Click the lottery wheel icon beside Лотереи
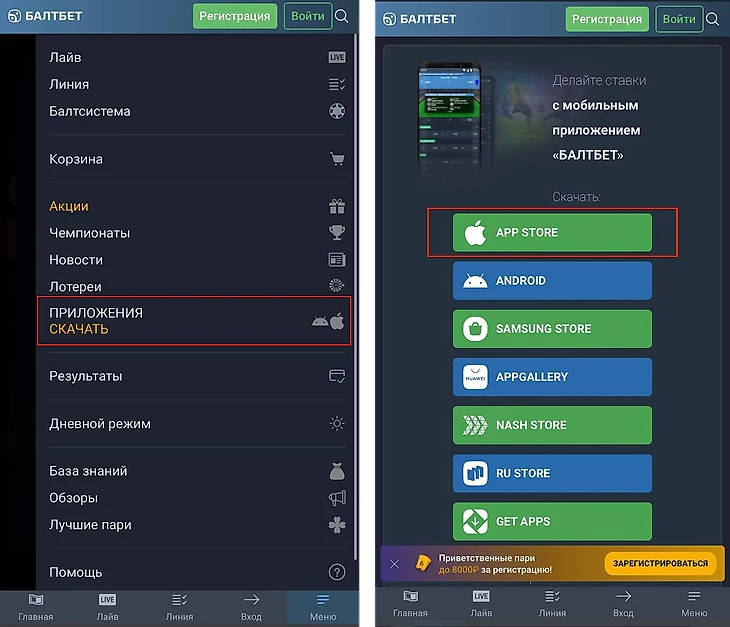This screenshot has width=730, height=627. [x=337, y=285]
